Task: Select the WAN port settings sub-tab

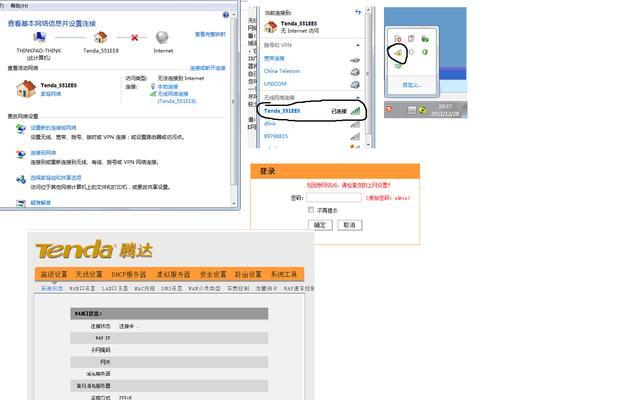Action: click(x=82, y=288)
